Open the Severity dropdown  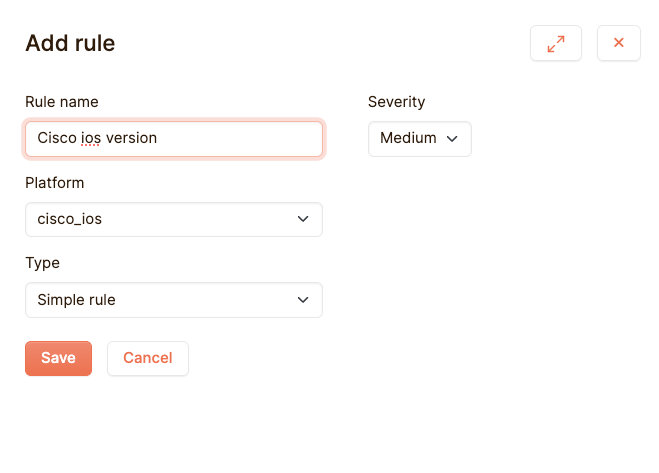[420, 139]
